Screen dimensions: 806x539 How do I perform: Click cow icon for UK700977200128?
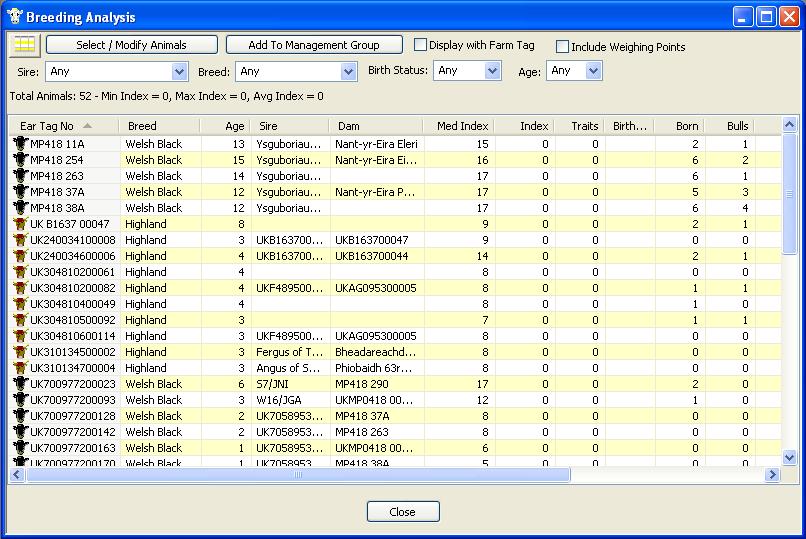tap(20, 415)
